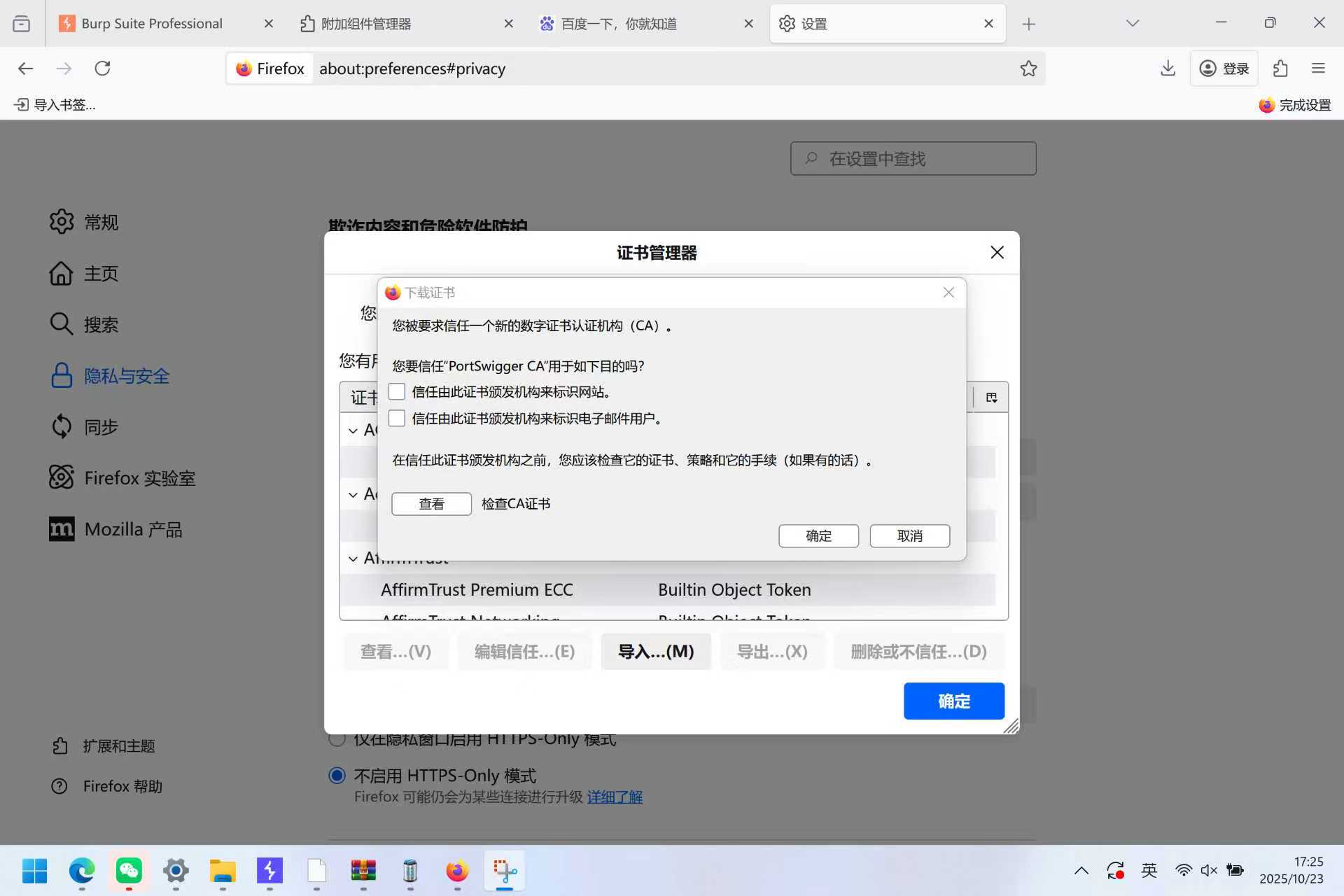Click 取消 in the 下载证书 dialog
This screenshot has height=896, width=1344.
pos(909,535)
